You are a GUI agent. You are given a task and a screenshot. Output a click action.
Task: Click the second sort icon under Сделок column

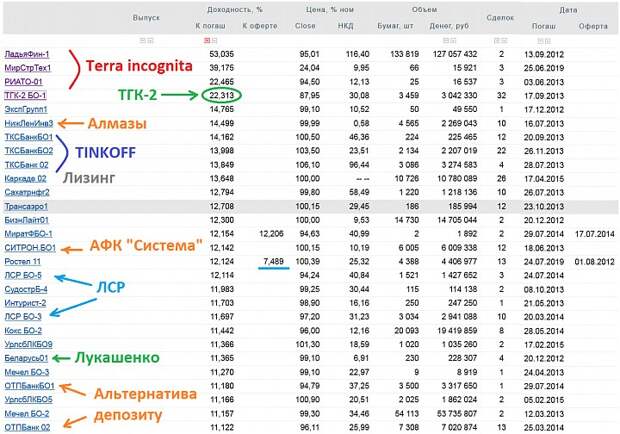pyautogui.click(x=504, y=40)
